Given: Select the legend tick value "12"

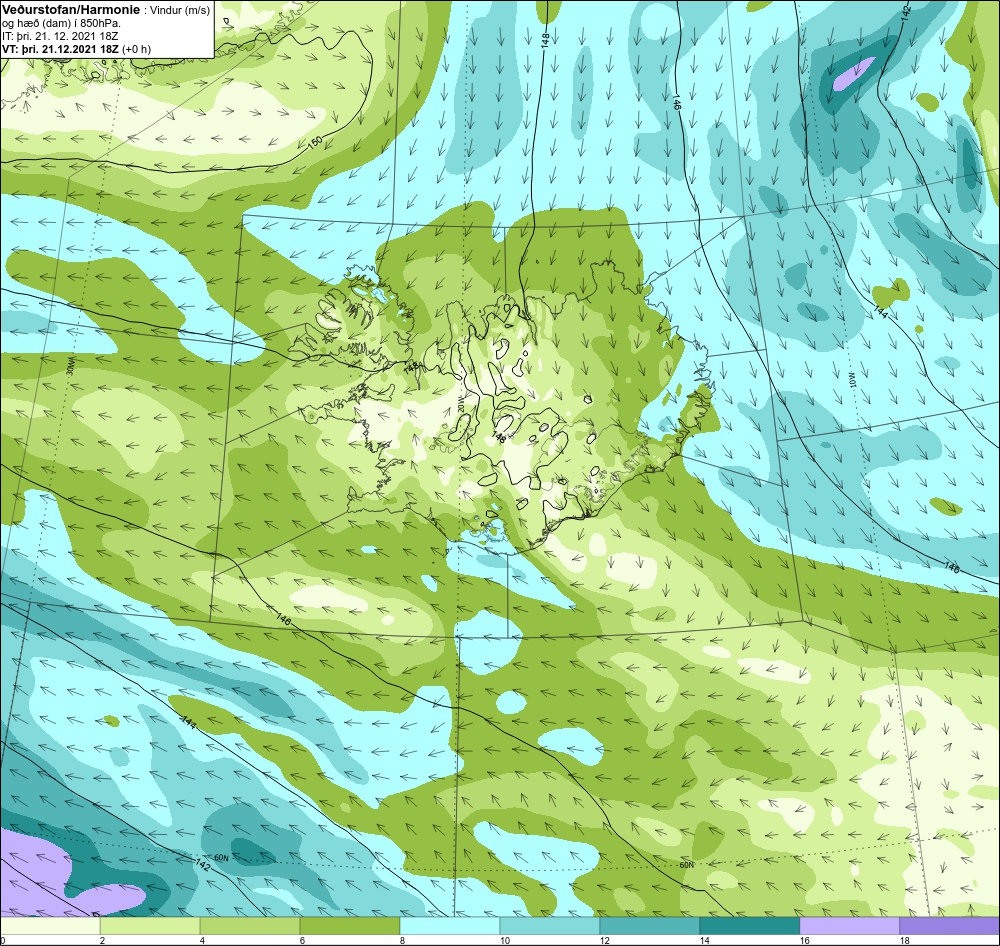Looking at the screenshot, I should point(604,940).
